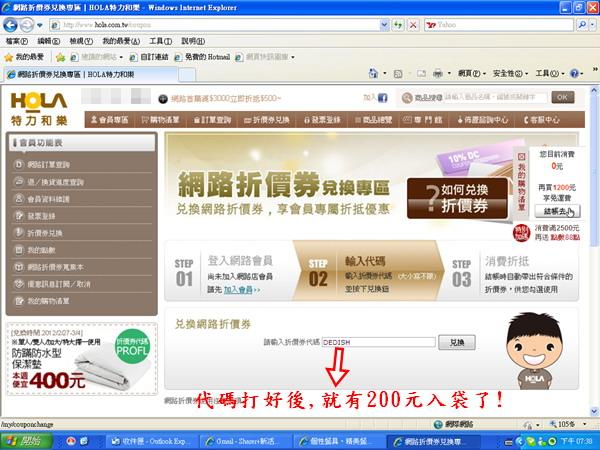The width and height of the screenshot is (600, 450).
Task: Open the 安全性(S) command bar dropdown
Action: point(510,73)
